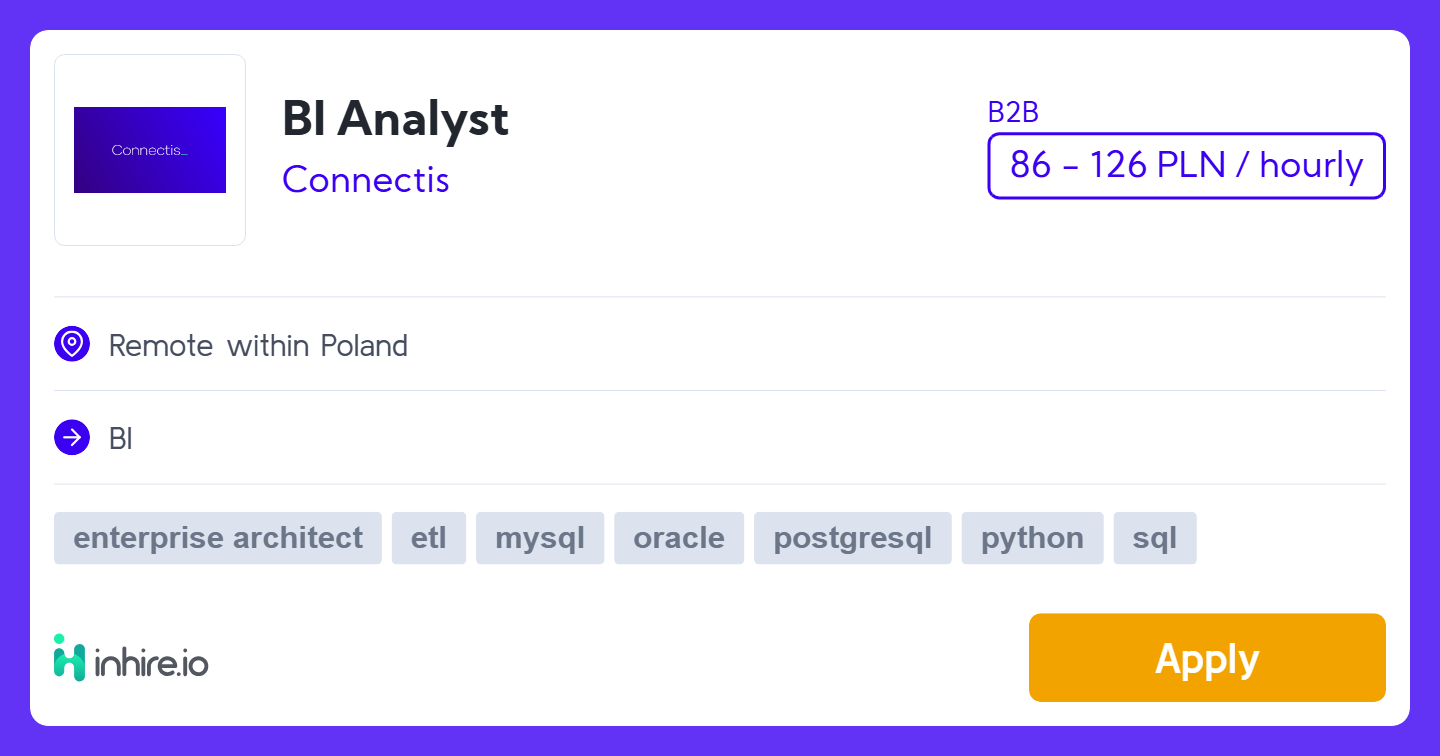Click the circular arrow icon beside BI

pos(72,438)
